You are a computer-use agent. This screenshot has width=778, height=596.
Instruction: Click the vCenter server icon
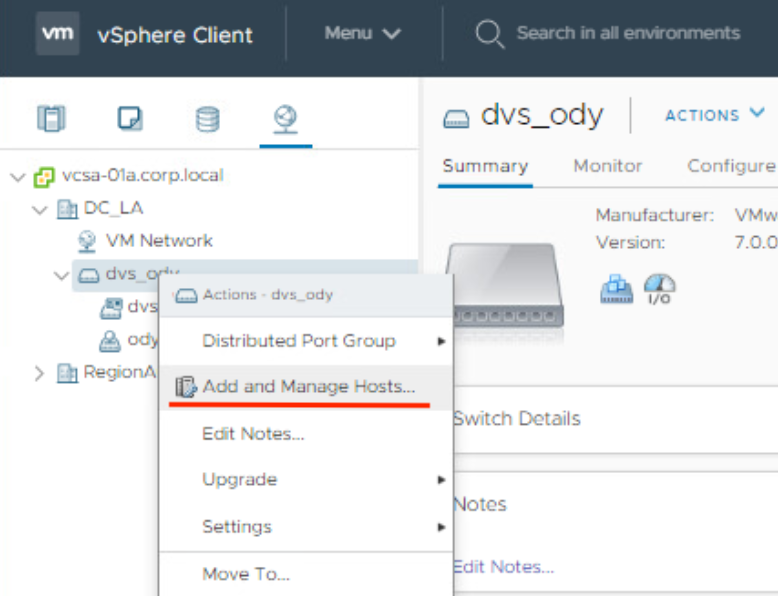(44, 177)
